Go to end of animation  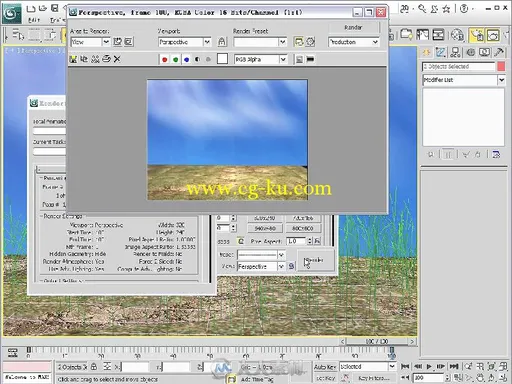[x=454, y=366]
